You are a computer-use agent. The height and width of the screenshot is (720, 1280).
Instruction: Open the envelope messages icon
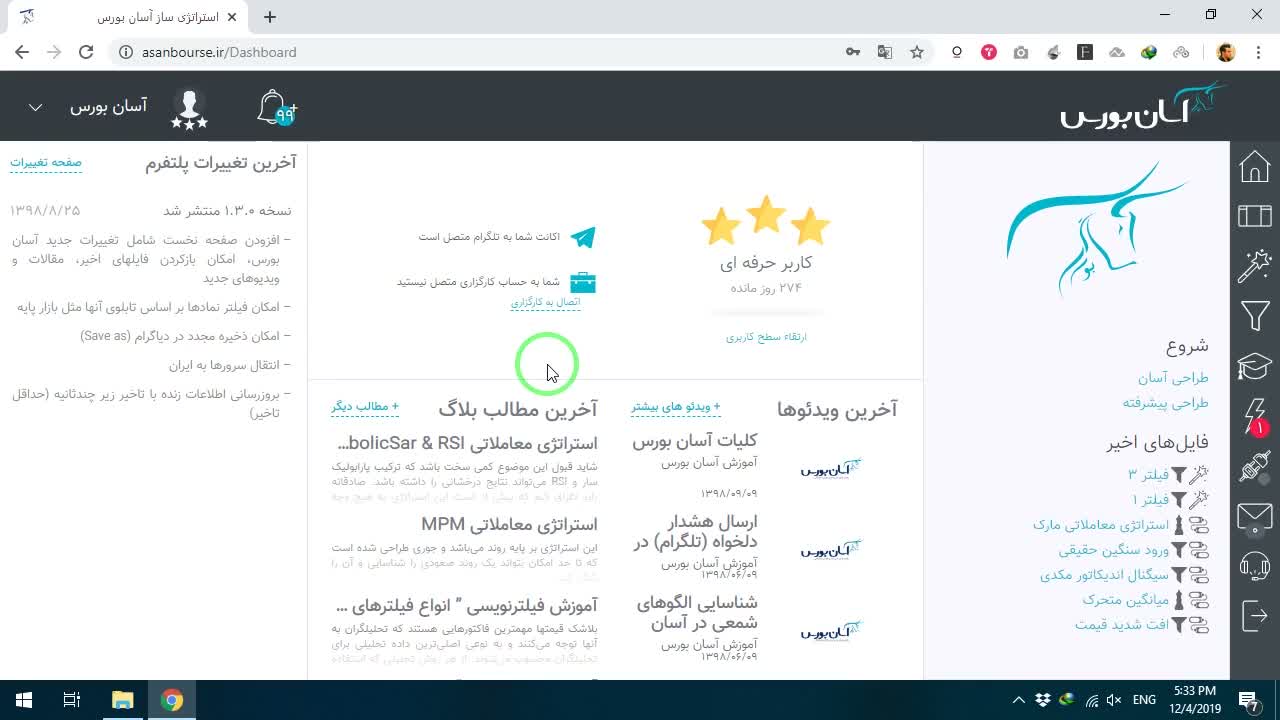[x=1254, y=517]
